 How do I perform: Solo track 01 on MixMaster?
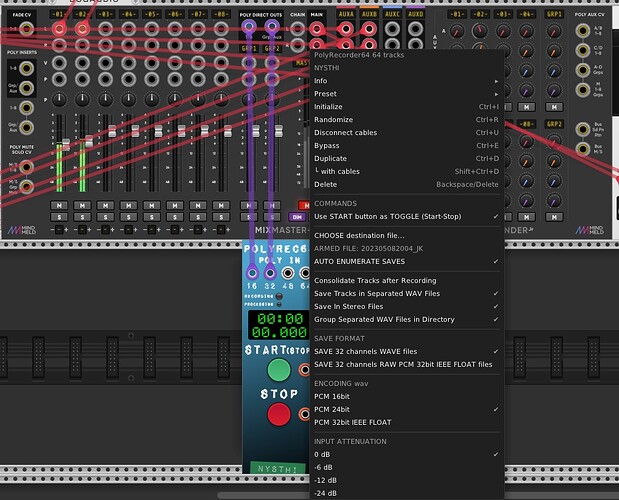pos(59,217)
